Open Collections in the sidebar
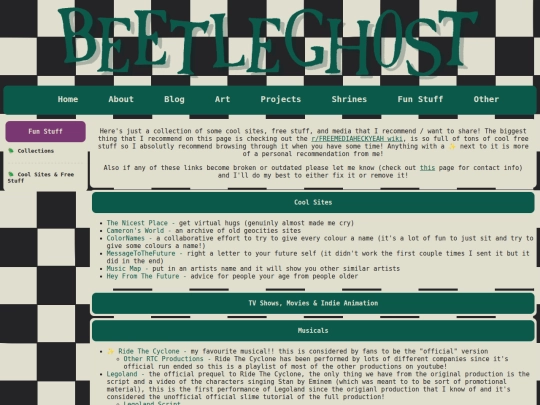This screenshot has height=405, width=540. [35, 151]
